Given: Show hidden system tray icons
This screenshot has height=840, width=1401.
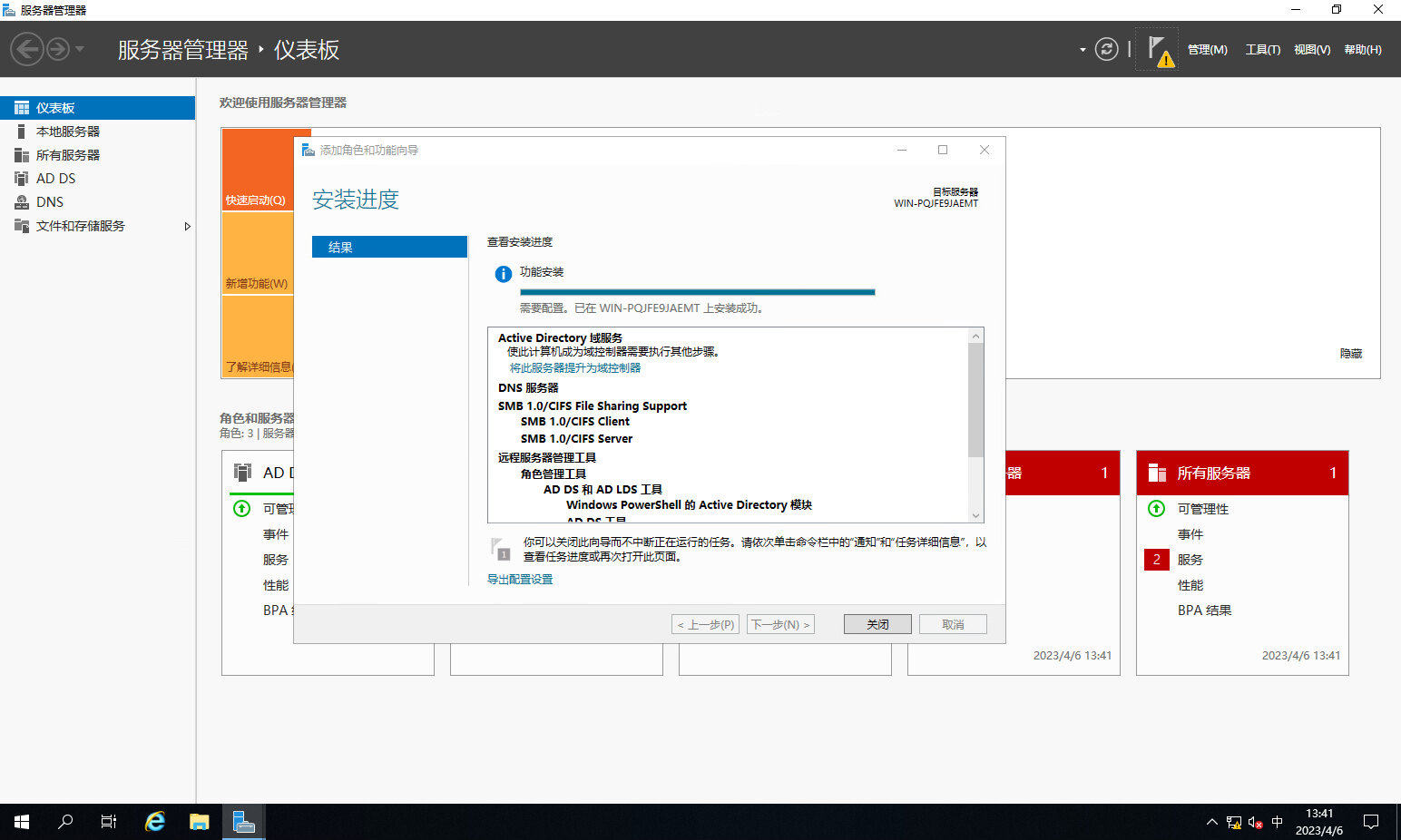Looking at the screenshot, I should pos(1211,822).
